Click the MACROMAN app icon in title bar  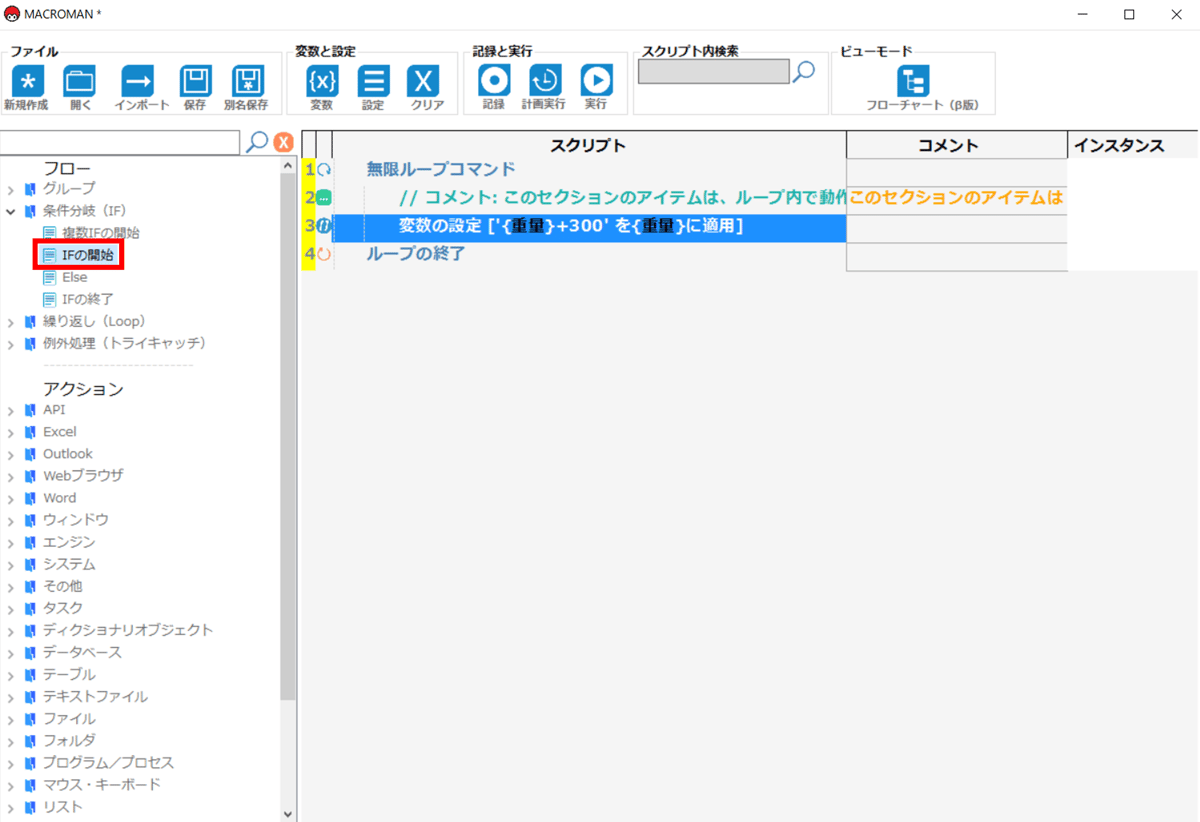click(12, 14)
